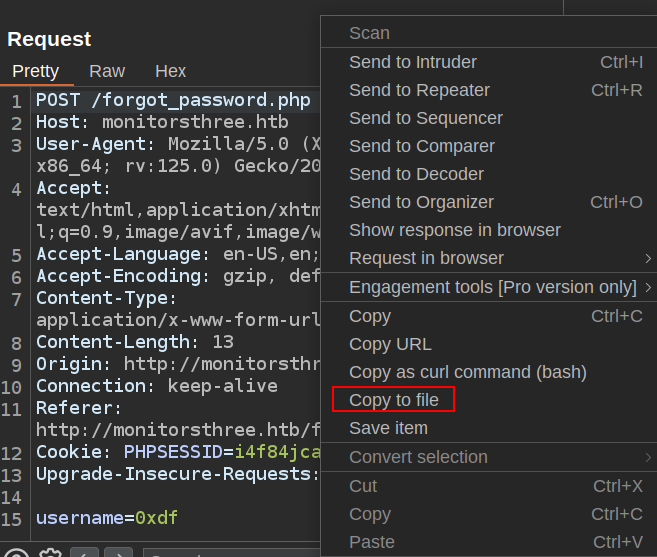657x557 pixels.
Task: Click the username=0xdf request body line
Action: pyautogui.click(x=107, y=518)
